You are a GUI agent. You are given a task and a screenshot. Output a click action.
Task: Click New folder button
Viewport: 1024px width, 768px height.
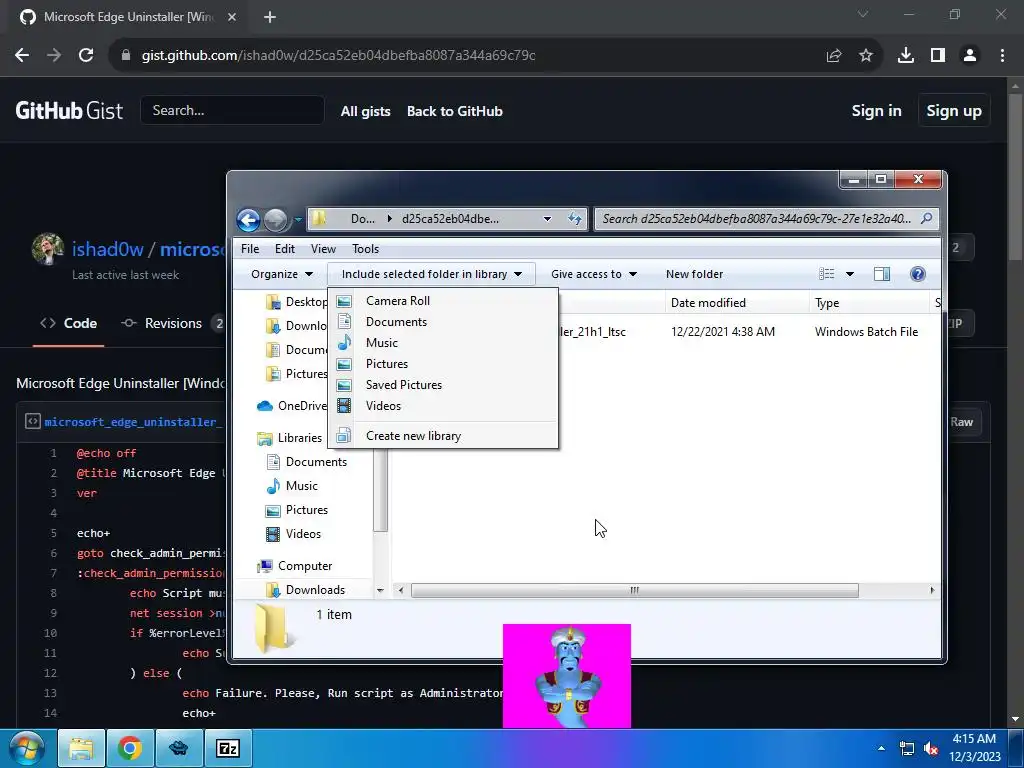pyautogui.click(x=694, y=274)
